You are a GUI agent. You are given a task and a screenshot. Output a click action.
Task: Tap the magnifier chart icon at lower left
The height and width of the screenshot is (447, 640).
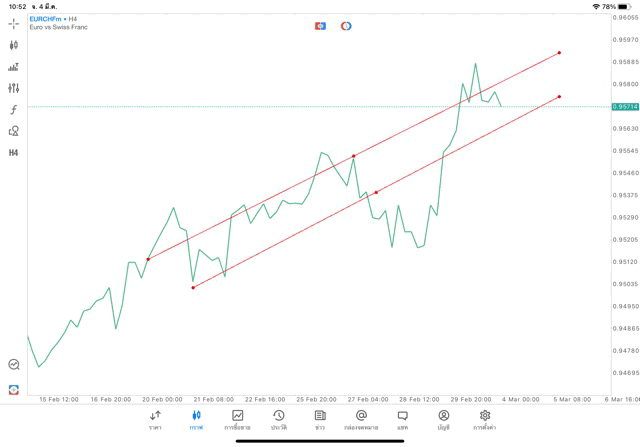[14, 365]
